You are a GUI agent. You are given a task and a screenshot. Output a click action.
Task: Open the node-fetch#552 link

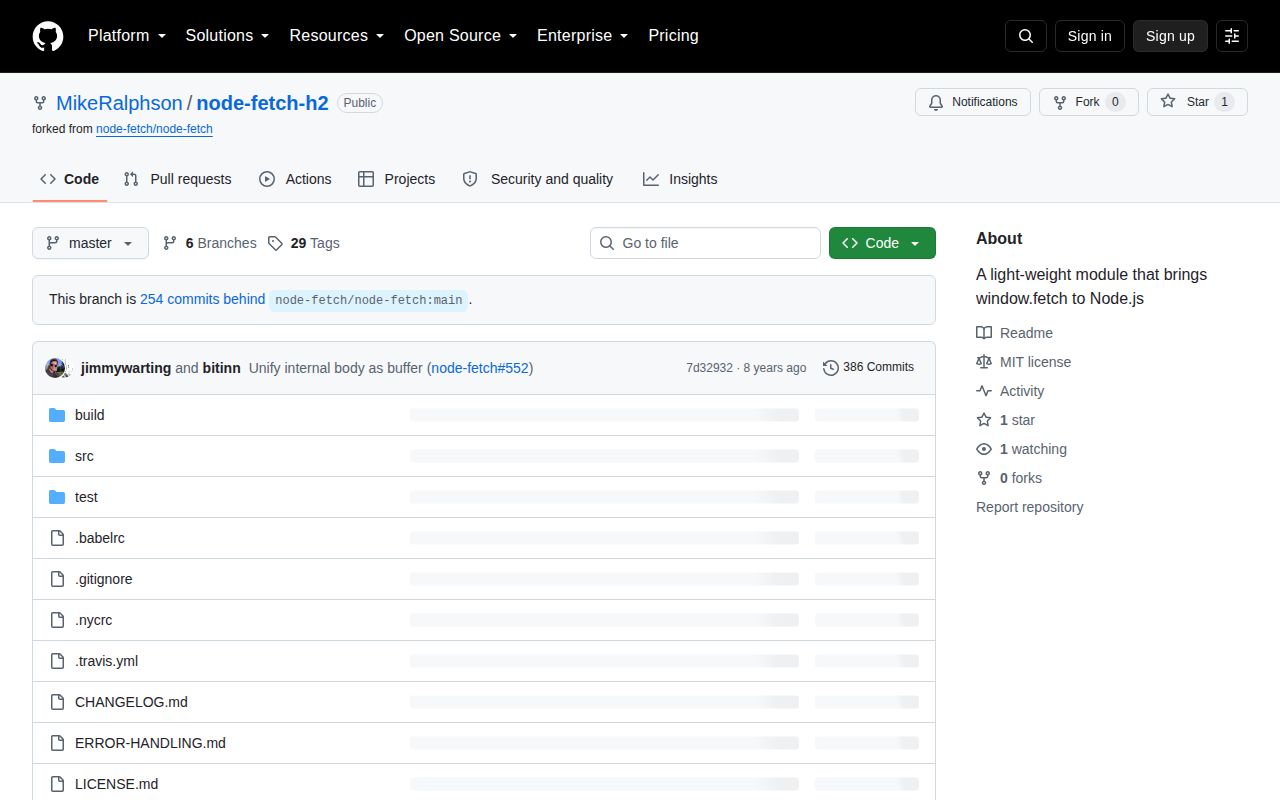point(480,368)
